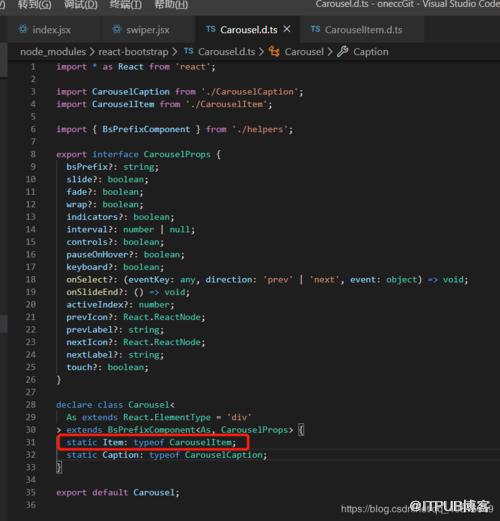Click the TS icon on the CarouselItem.d.ts tab
This screenshot has width=500, height=521.
coord(315,29)
